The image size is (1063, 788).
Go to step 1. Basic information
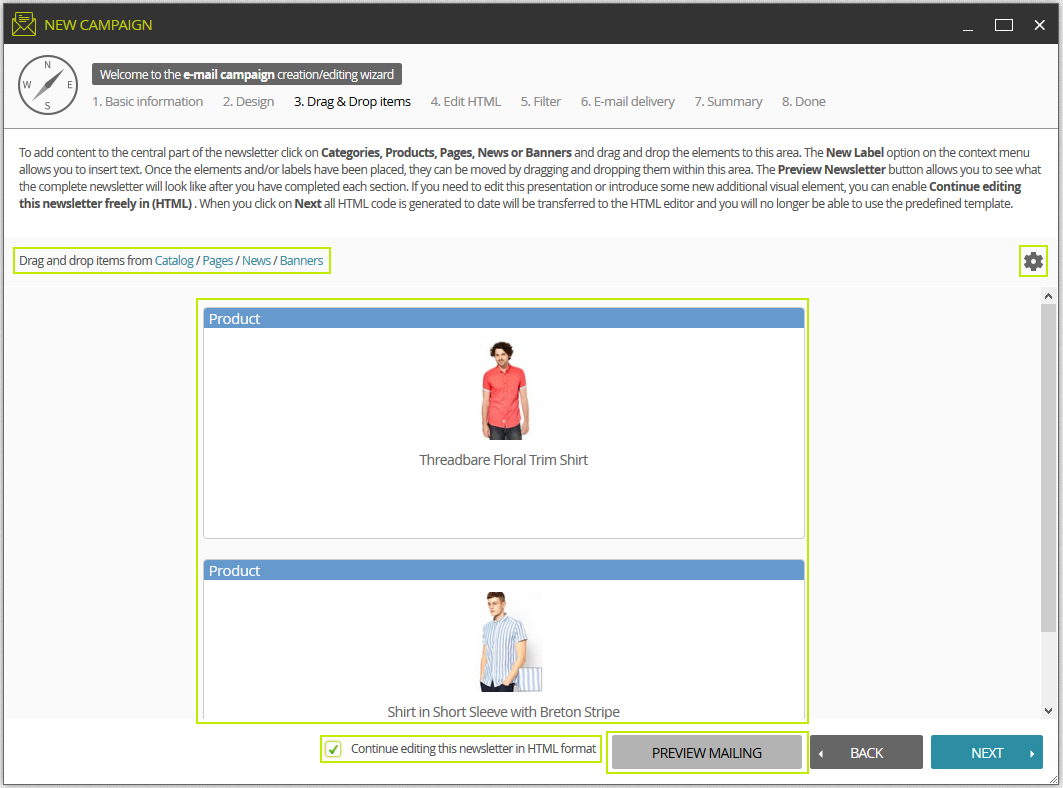(x=148, y=102)
